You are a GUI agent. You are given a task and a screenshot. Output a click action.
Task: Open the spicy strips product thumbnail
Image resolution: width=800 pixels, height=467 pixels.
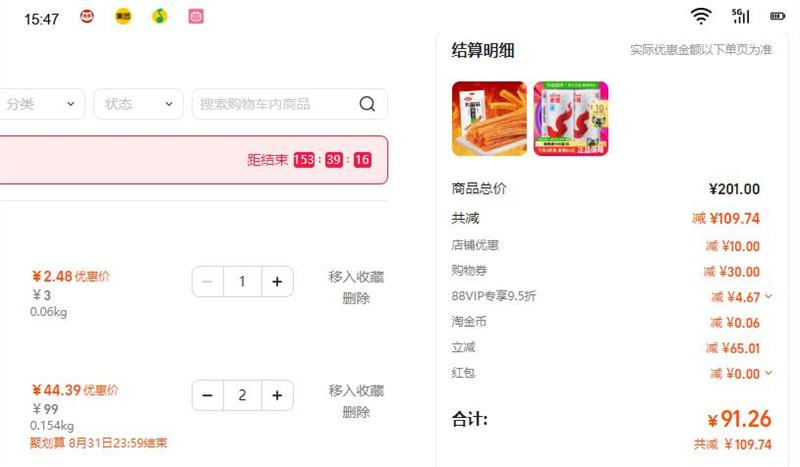(x=489, y=118)
